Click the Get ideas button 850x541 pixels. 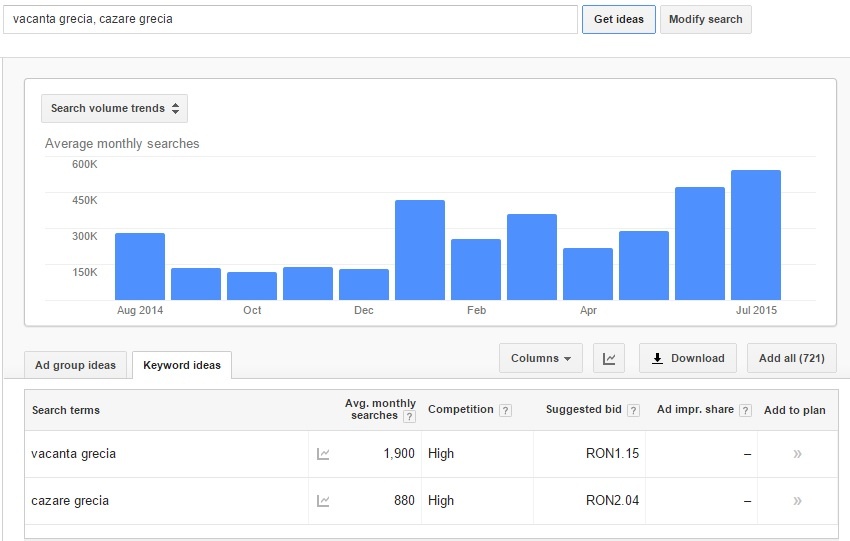619,20
